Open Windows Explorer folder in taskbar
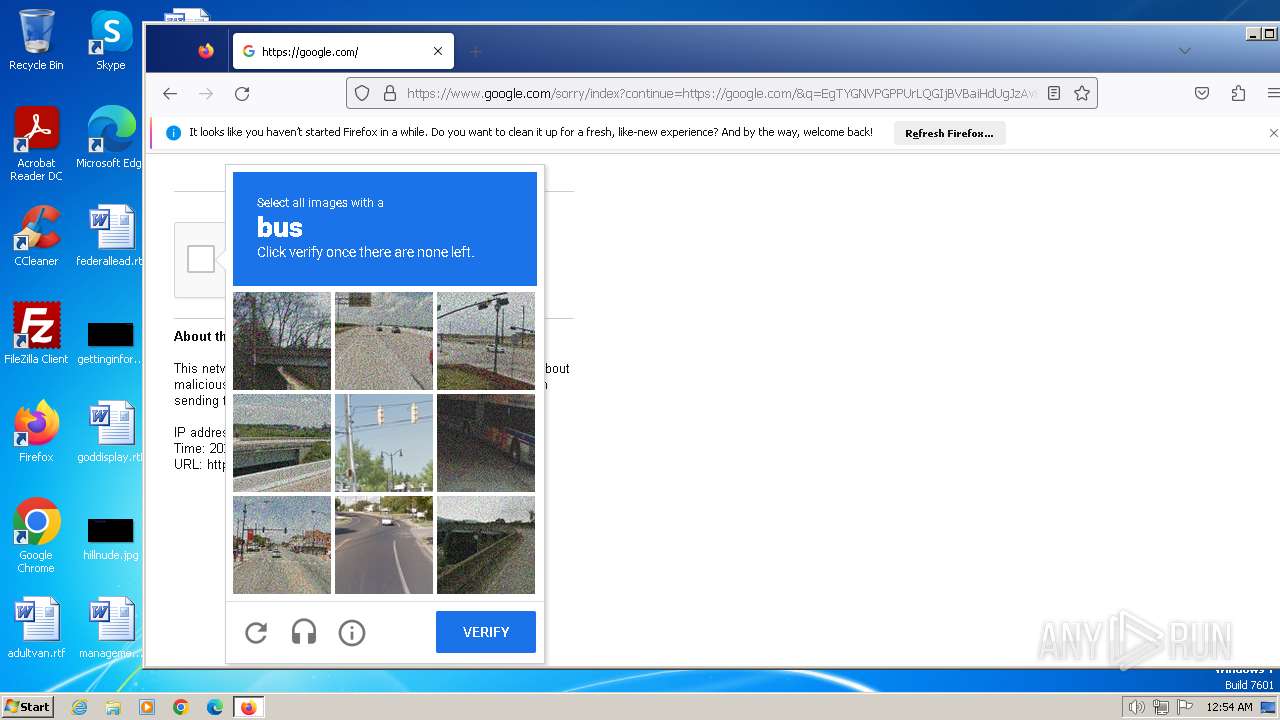The image size is (1280, 720). click(x=113, y=707)
